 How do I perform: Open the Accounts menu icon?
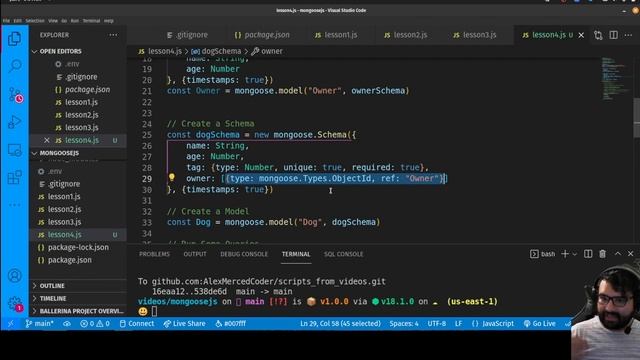click(x=15, y=276)
